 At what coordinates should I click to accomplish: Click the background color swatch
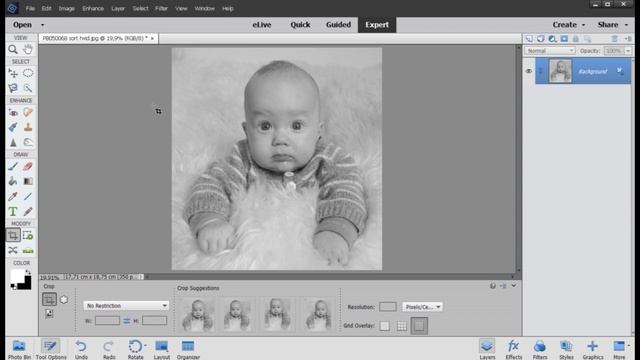[x=26, y=284]
